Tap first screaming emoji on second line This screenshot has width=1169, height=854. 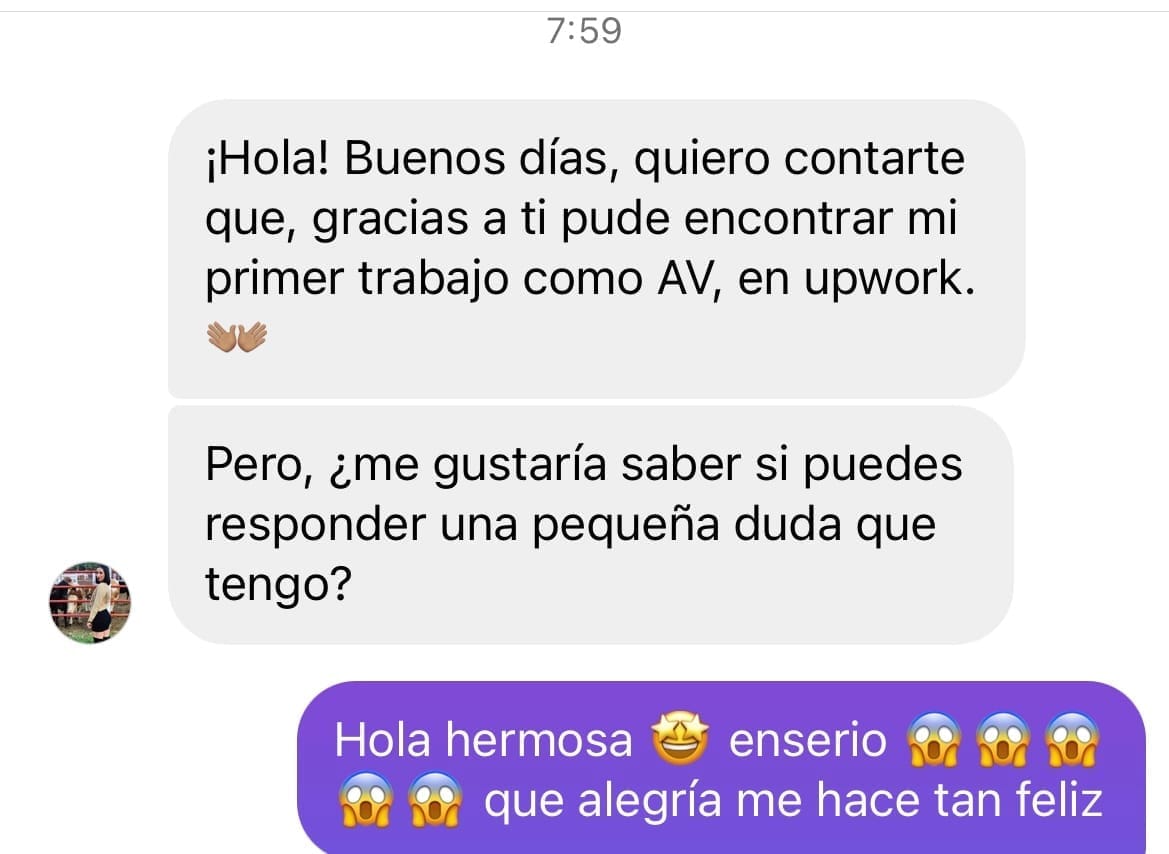(365, 800)
